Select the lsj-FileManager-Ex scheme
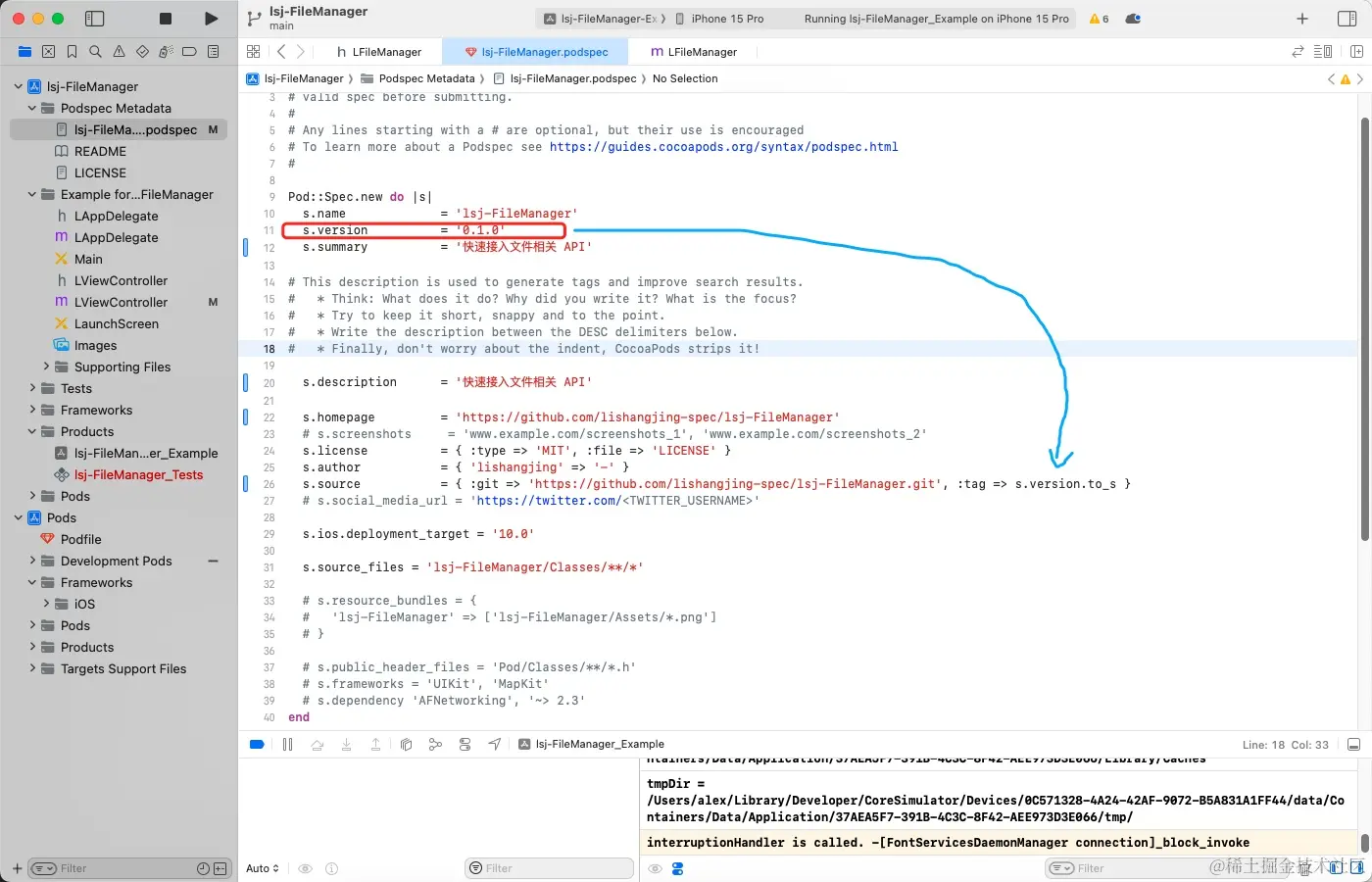This screenshot has height=882, width=1372. coord(601,19)
